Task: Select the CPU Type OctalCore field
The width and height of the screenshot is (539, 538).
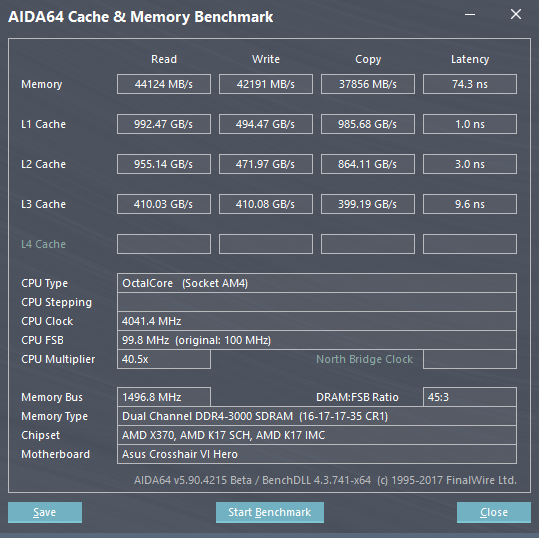Action: tap(317, 283)
